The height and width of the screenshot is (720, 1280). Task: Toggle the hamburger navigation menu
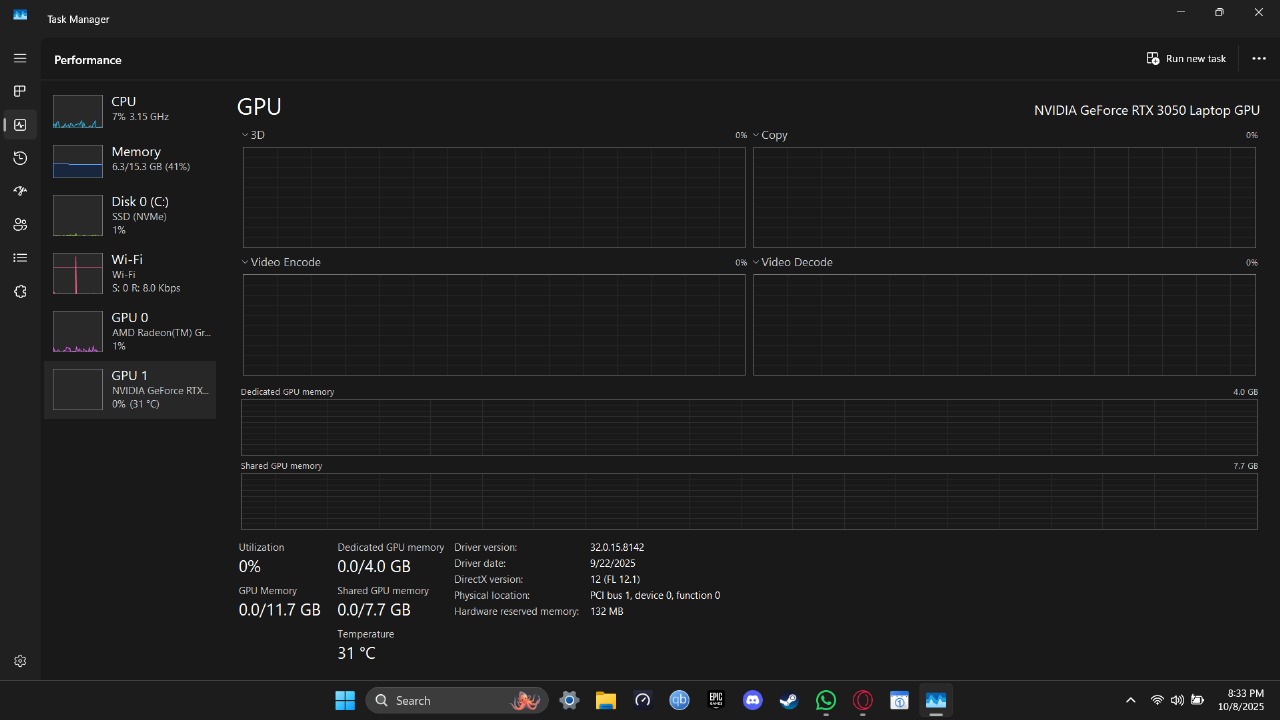coord(19,58)
